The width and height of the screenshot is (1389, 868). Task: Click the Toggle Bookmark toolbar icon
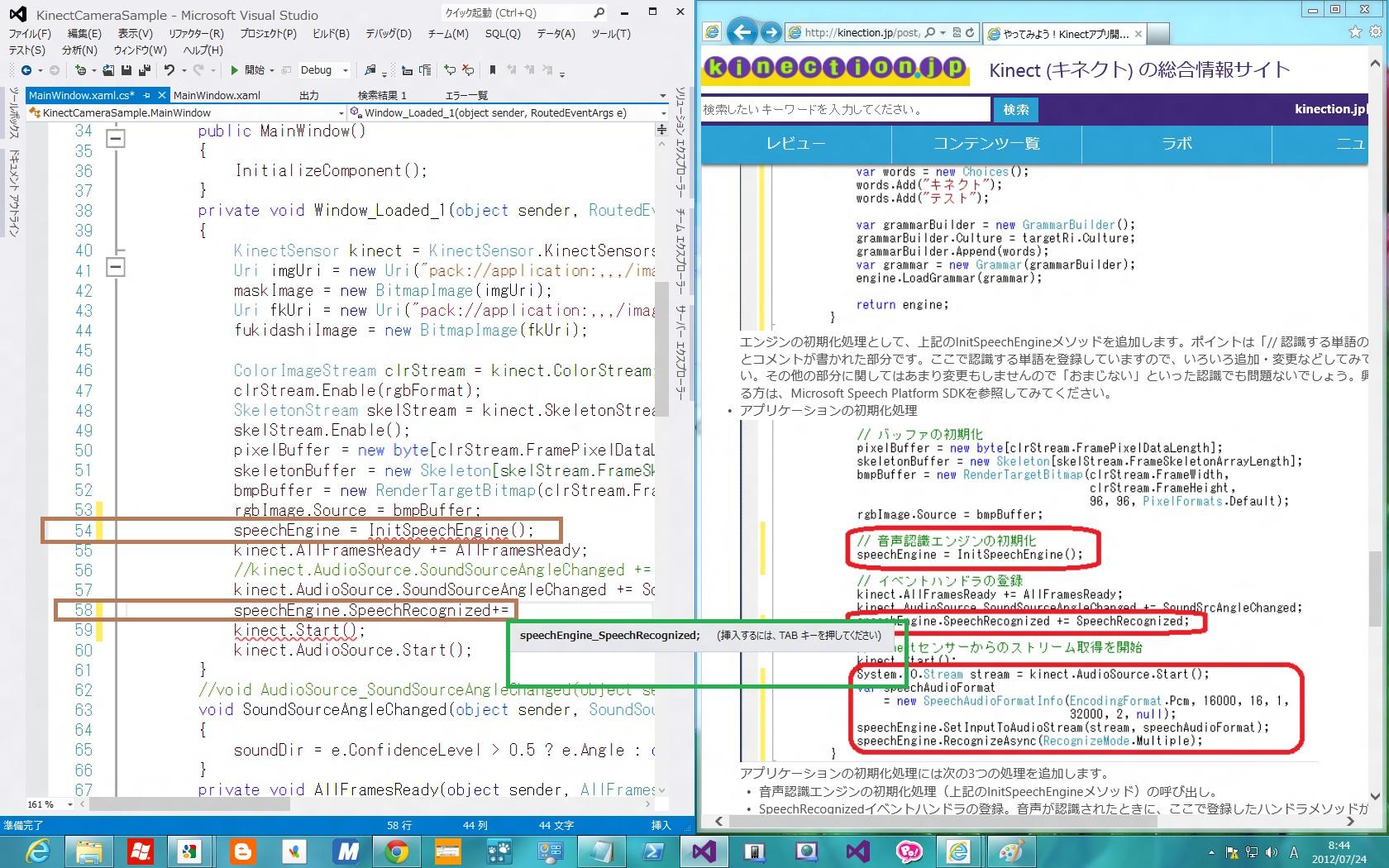[x=493, y=70]
